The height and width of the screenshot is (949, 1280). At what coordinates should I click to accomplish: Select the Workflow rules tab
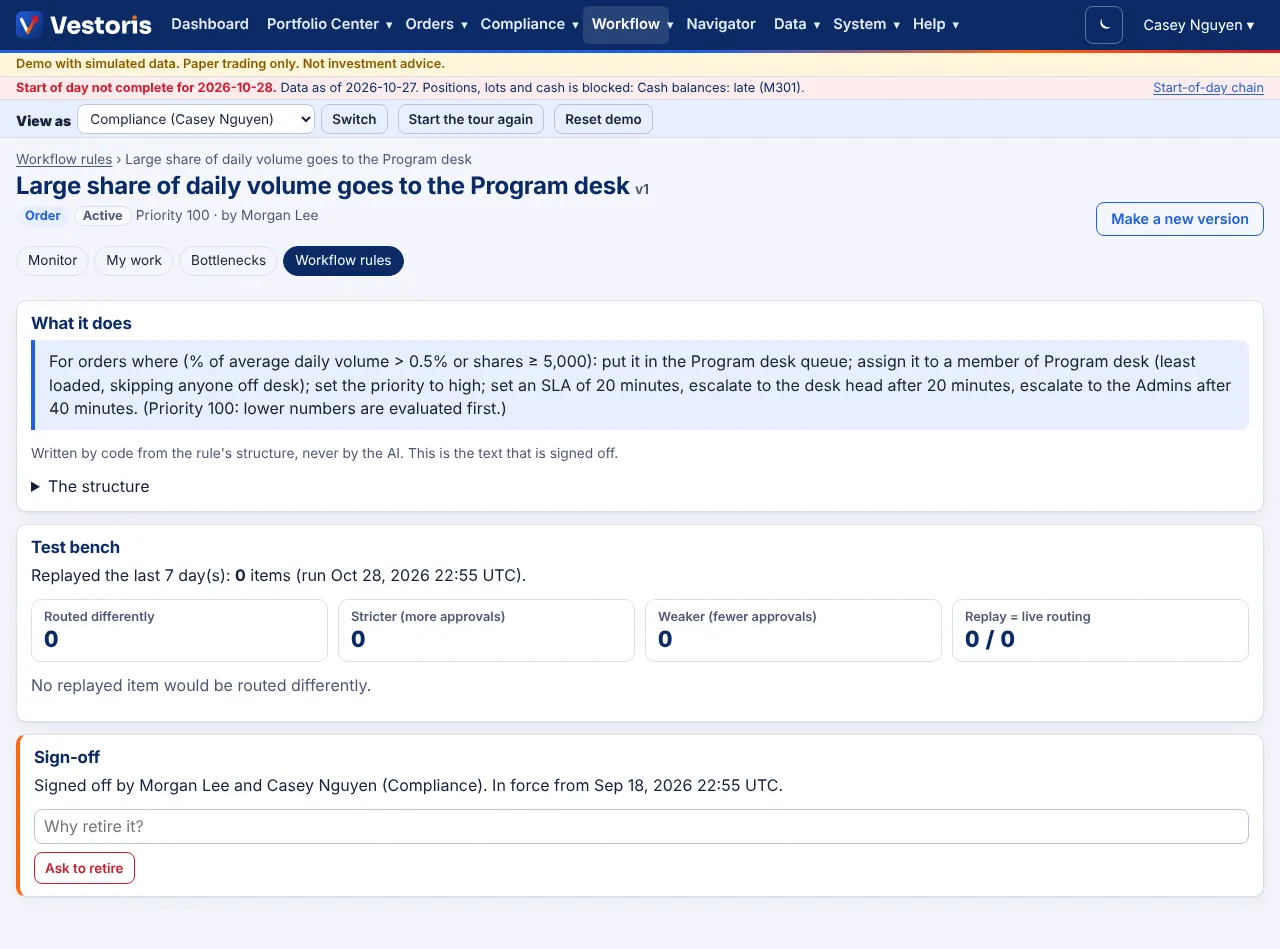click(343, 260)
